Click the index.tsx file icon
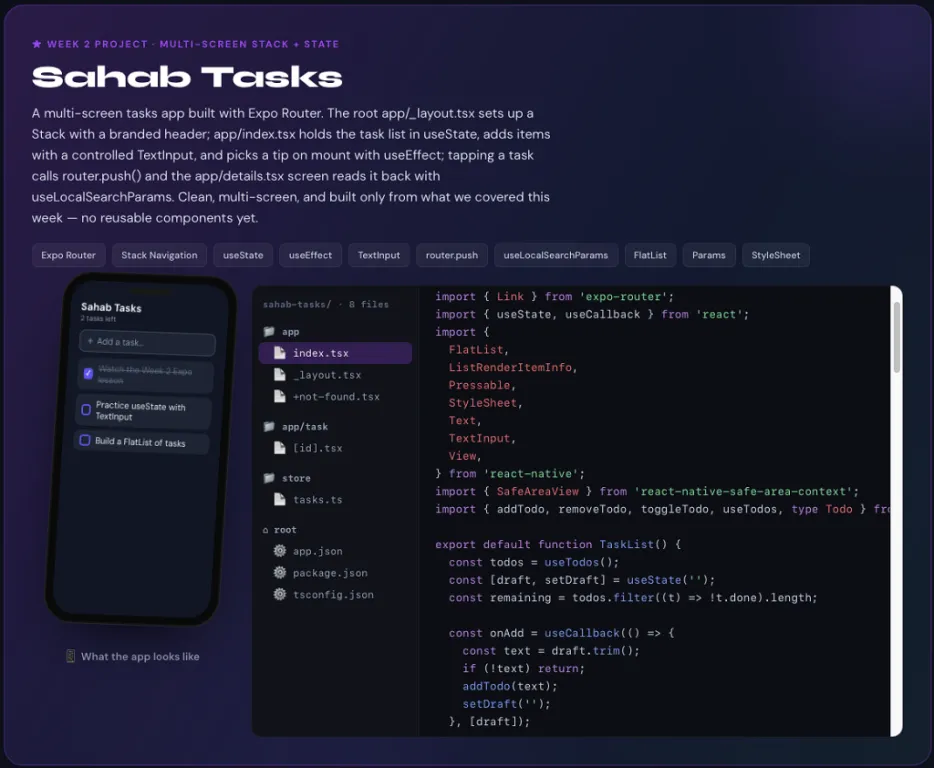This screenshot has width=934, height=768. (x=279, y=353)
